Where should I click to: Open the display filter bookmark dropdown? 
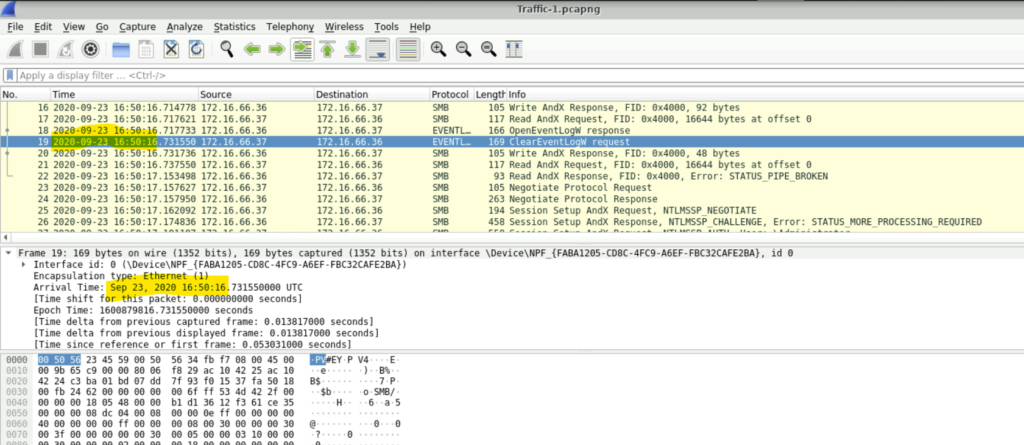pyautogui.click(x=9, y=75)
